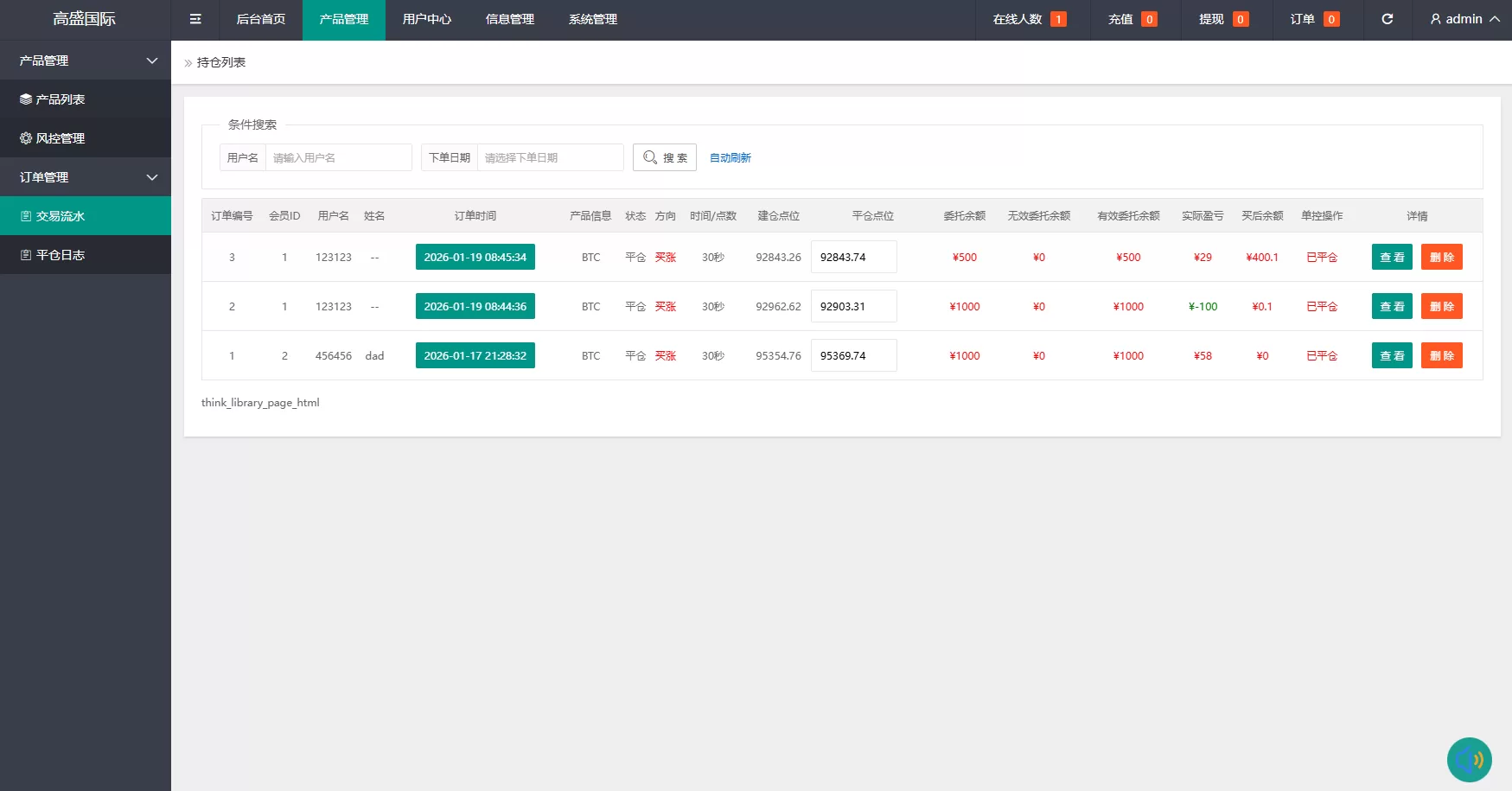Switch to the 用户中心 top tab
This screenshot has height=791, width=1512.
(426, 19)
